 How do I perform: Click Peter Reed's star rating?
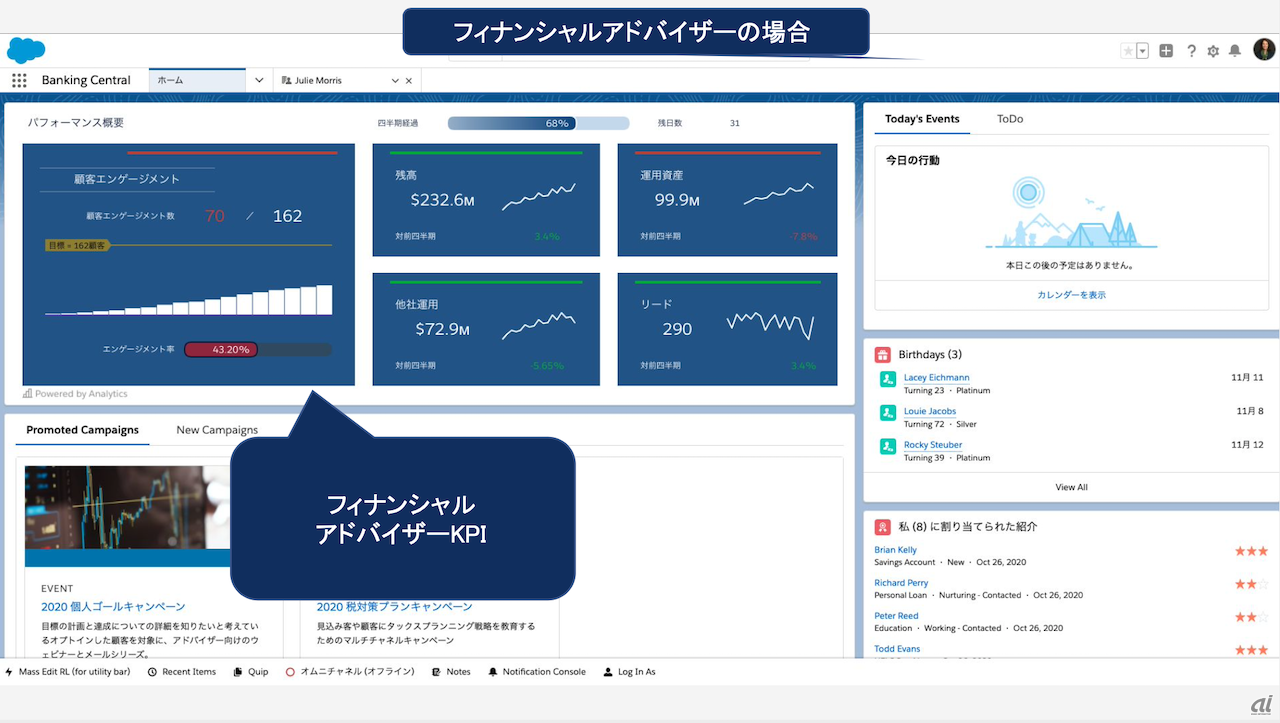[x=1251, y=617]
